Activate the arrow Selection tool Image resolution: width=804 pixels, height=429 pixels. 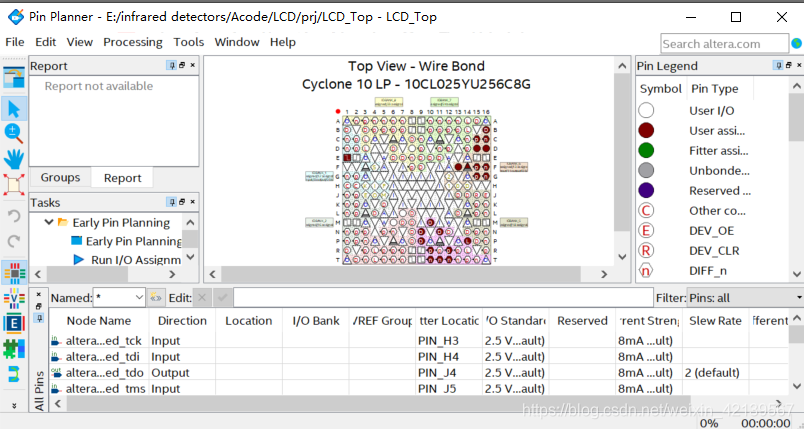pos(14,109)
